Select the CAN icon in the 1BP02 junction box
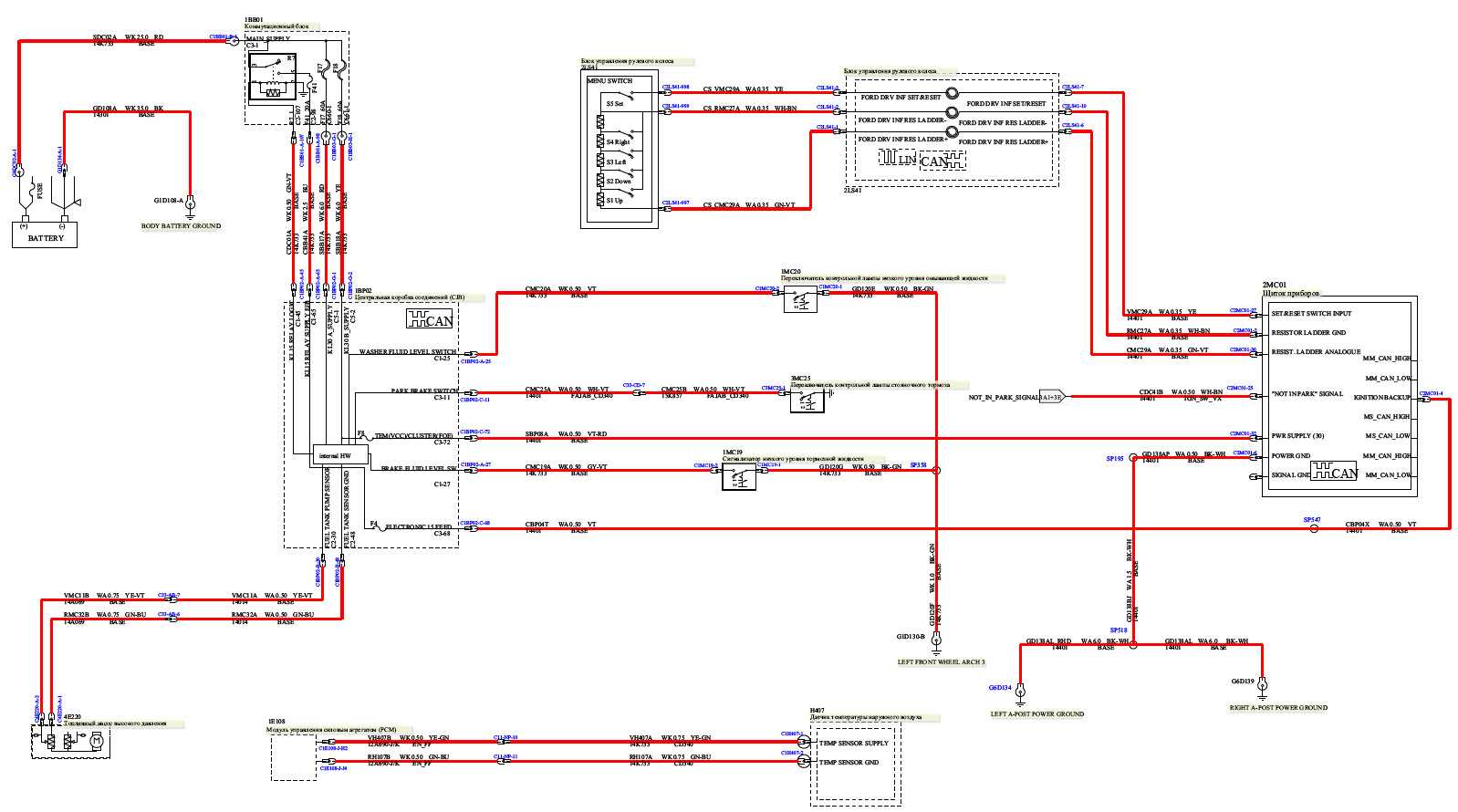This screenshot has height=812, width=1458. point(430,319)
